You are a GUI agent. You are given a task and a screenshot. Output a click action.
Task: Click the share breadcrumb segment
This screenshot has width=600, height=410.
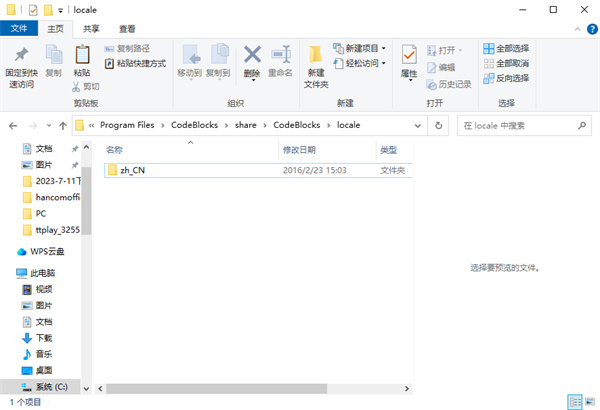[x=246, y=125]
